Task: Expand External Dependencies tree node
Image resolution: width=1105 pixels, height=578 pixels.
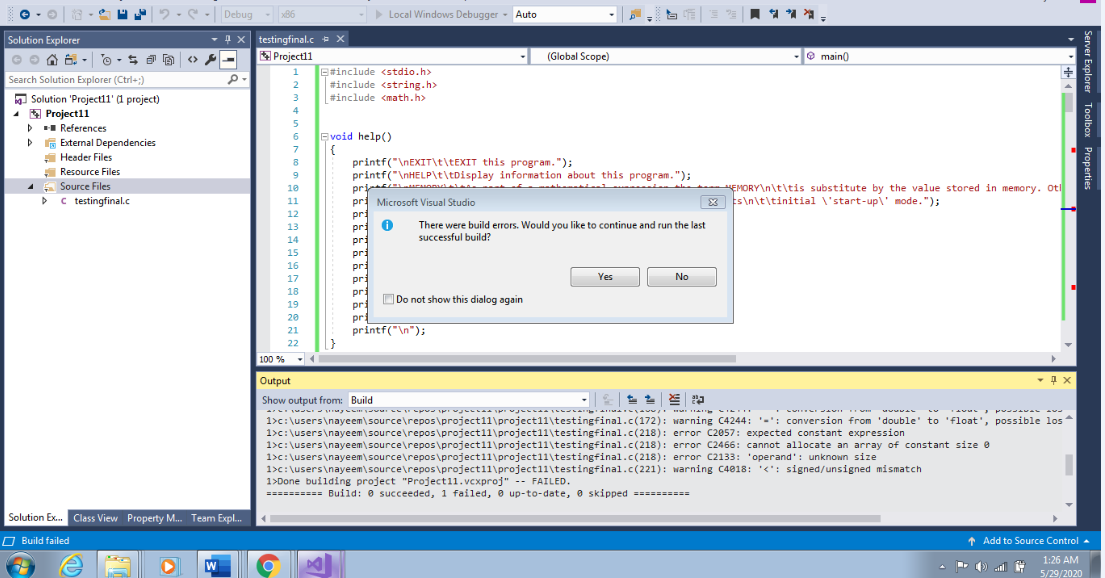Action: [x=30, y=142]
